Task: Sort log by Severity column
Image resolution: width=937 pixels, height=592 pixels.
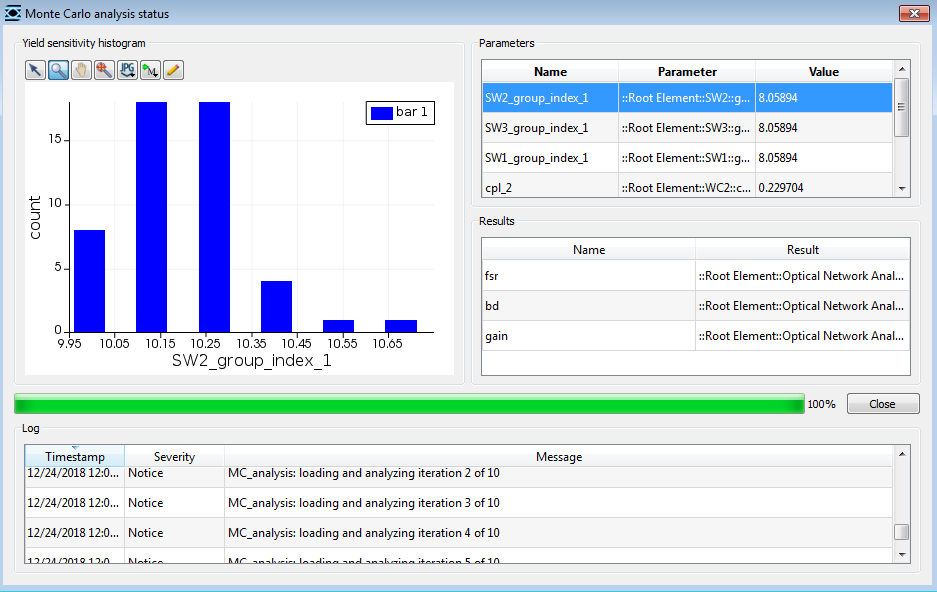Action: click(174, 456)
